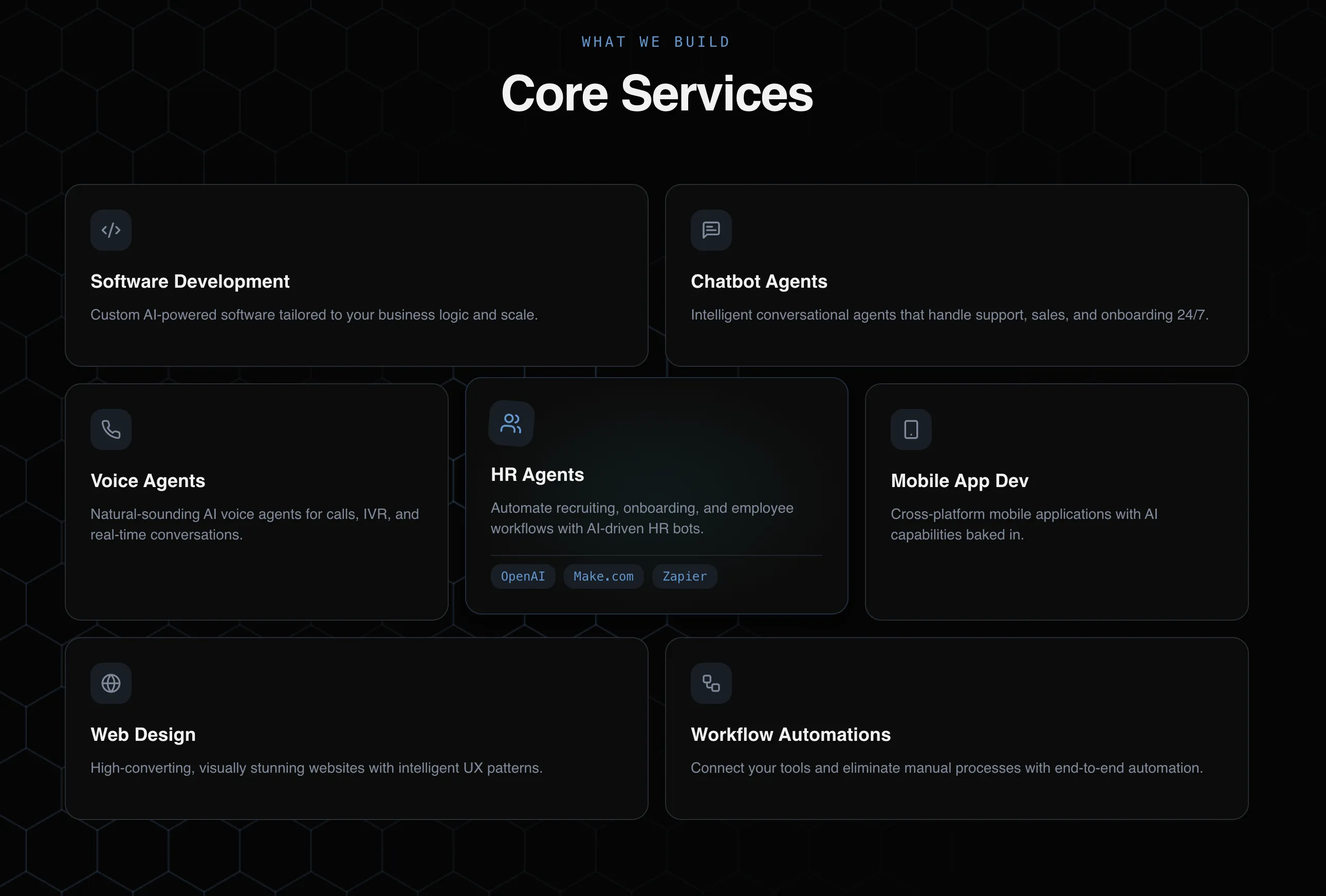Open the Mobile App Dev heading
Screen dimensions: 1326x896
[959, 481]
